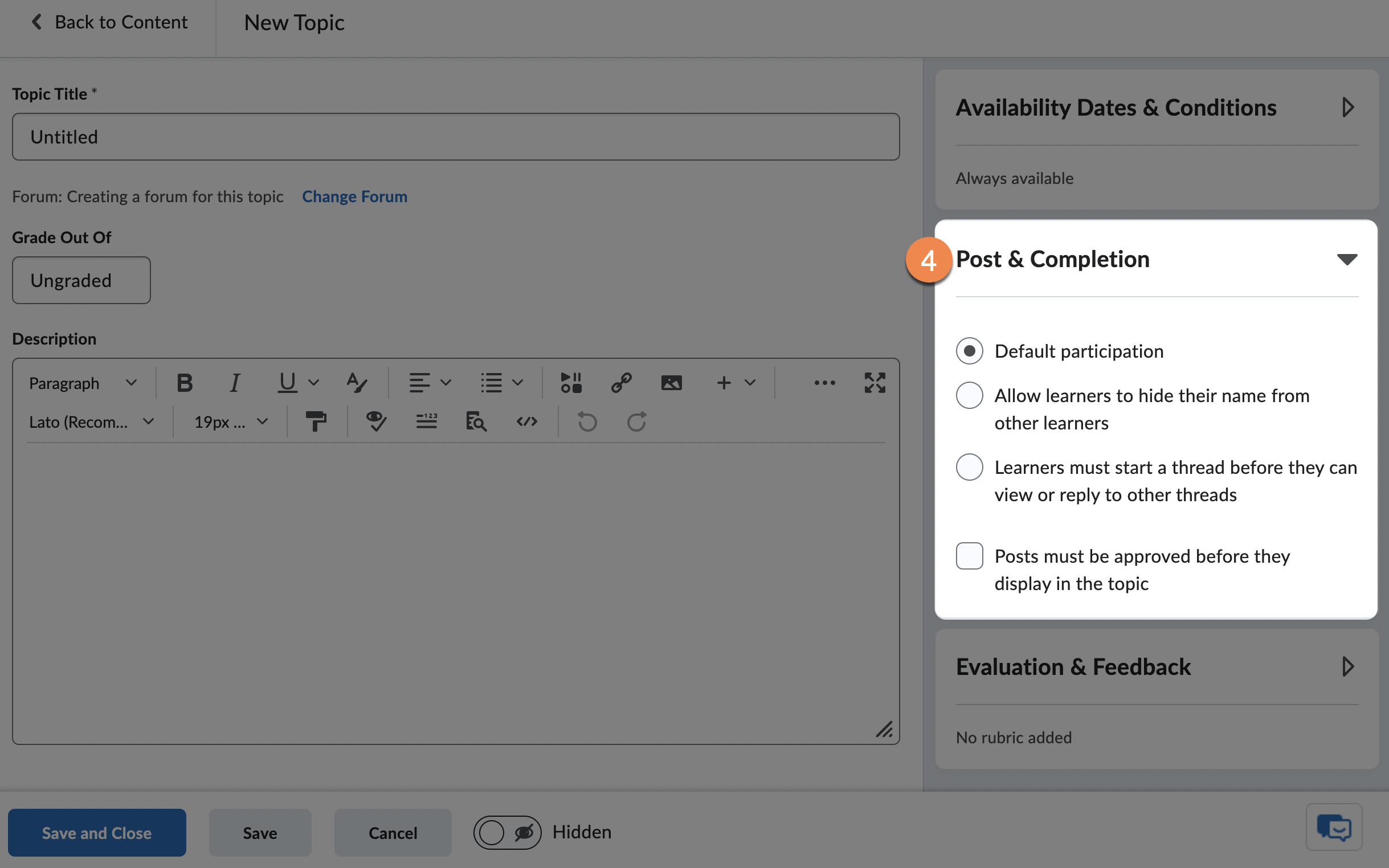The image size is (1389, 868).
Task: Collapse the Post & Completion section
Action: point(1346,259)
